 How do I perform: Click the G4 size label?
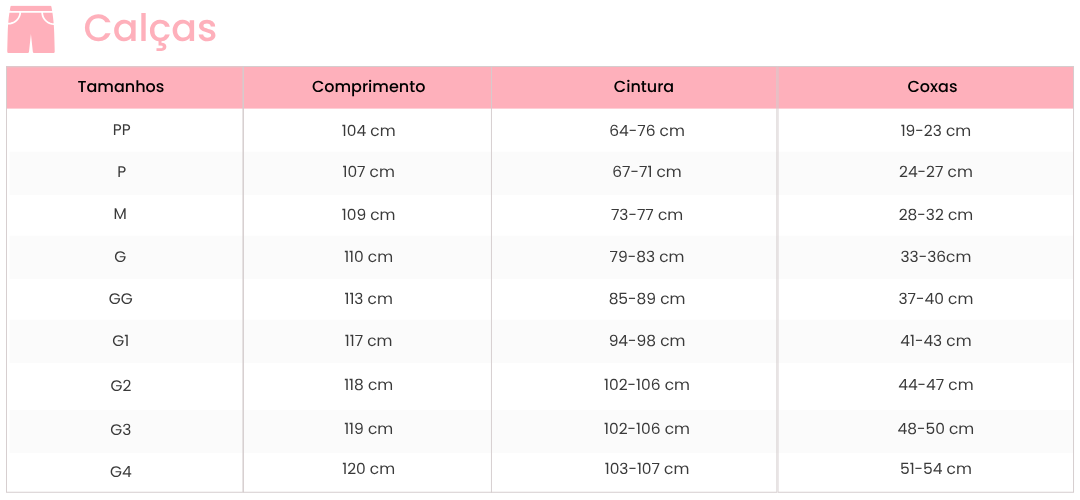point(121,470)
